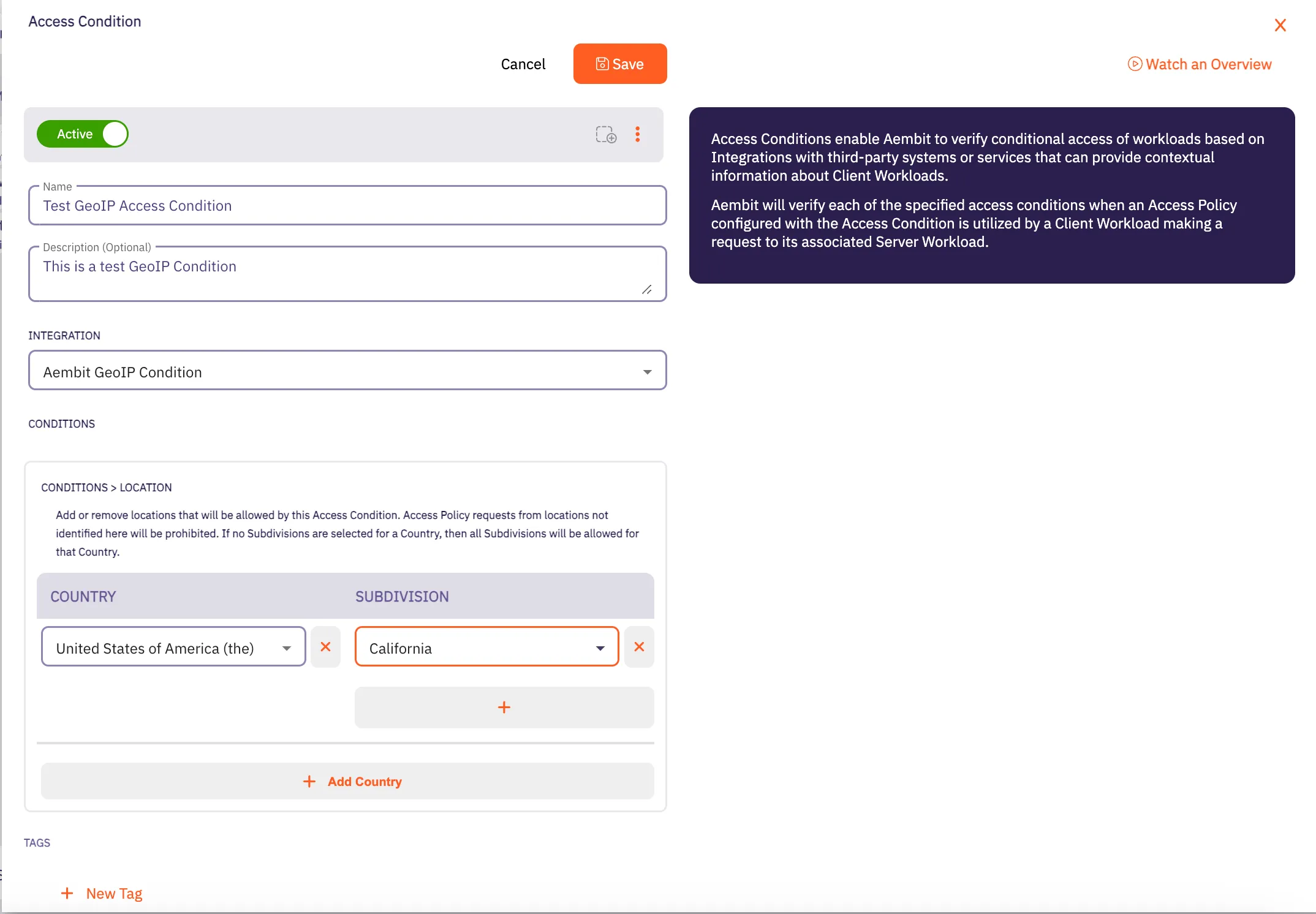
Task: Toggle the Active status switch
Action: [83, 134]
